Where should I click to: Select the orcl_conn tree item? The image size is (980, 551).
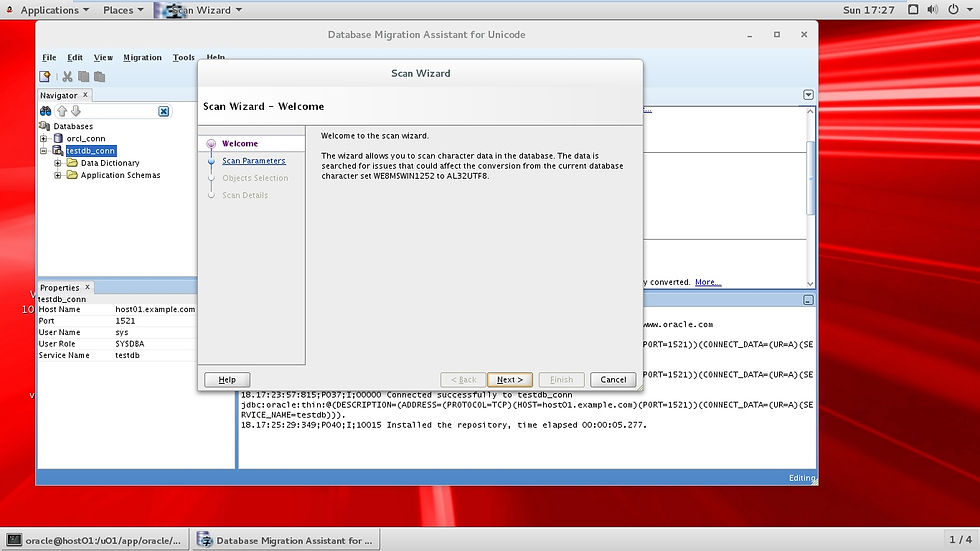tap(86, 138)
